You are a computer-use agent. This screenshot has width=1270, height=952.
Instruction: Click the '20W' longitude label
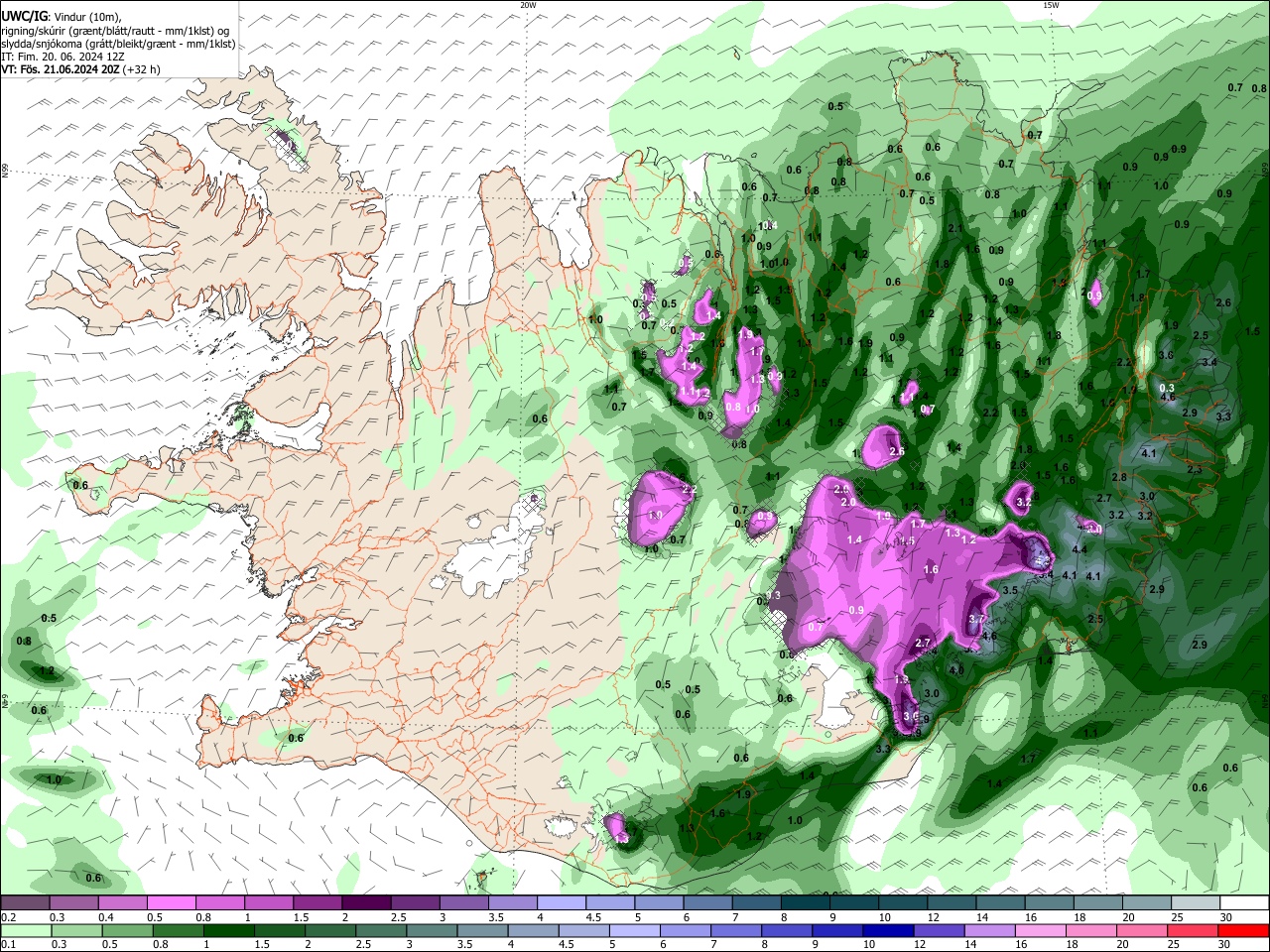tap(528, 5)
